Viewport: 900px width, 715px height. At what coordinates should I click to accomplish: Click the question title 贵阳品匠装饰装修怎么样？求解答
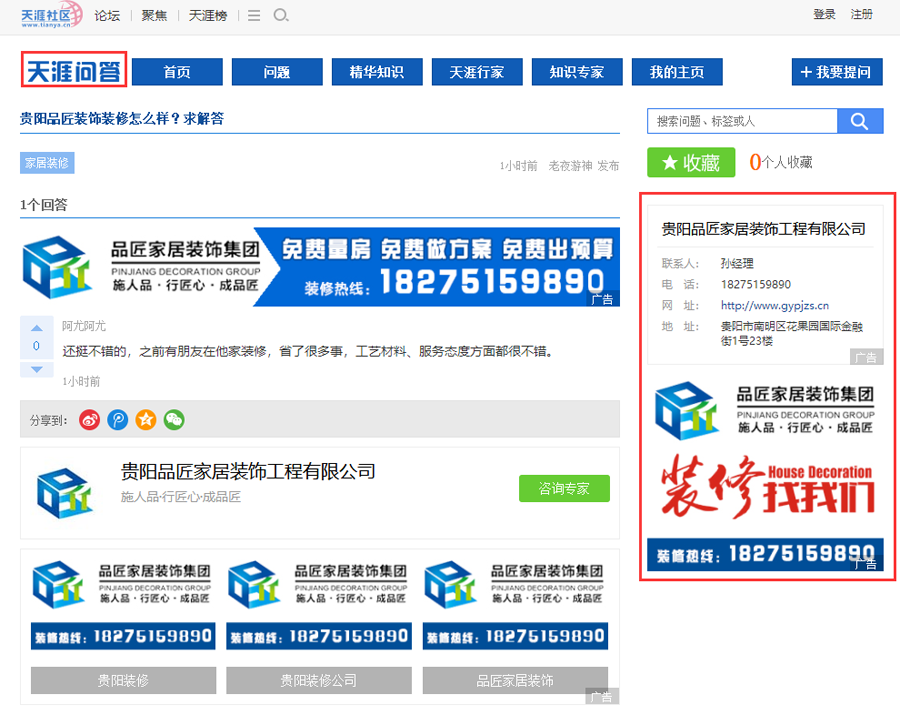tap(122, 119)
